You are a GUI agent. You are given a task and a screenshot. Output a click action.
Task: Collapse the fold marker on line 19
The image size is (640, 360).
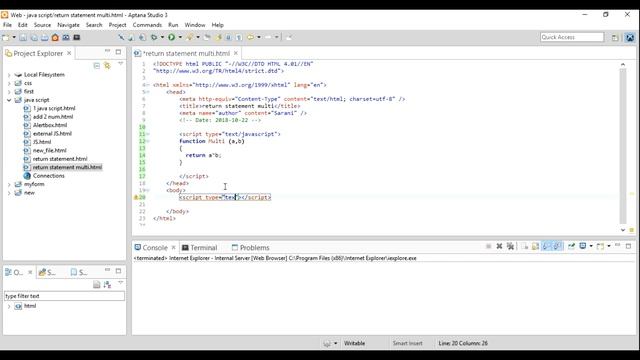pos(148,190)
